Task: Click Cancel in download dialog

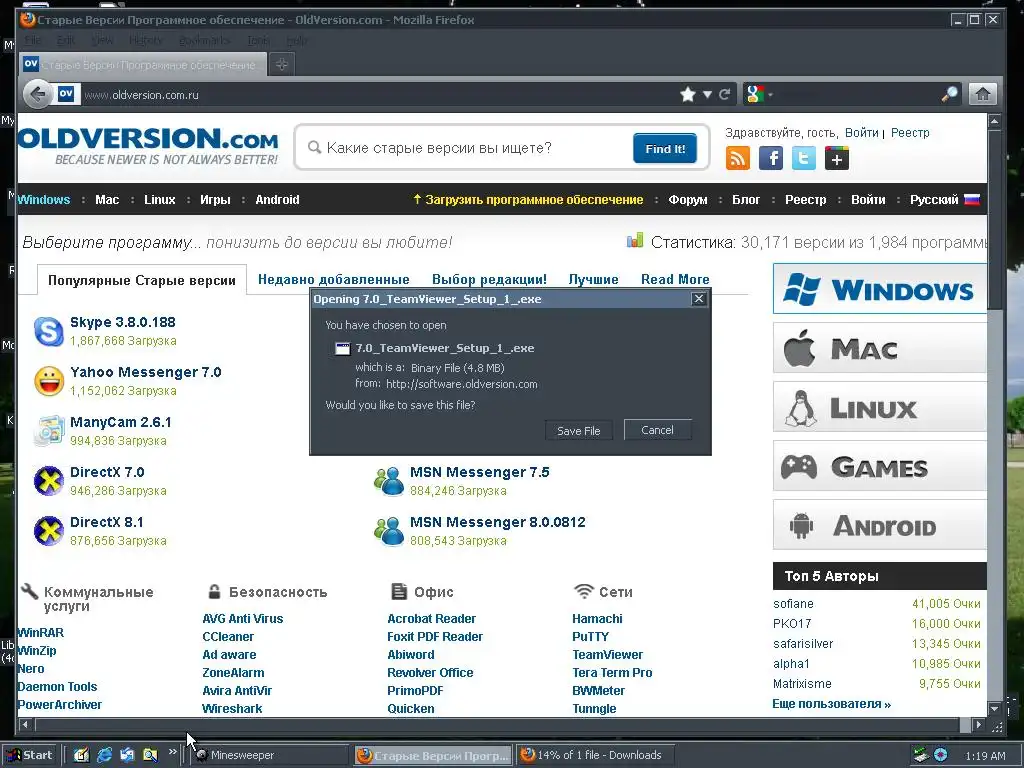Action: click(x=657, y=430)
